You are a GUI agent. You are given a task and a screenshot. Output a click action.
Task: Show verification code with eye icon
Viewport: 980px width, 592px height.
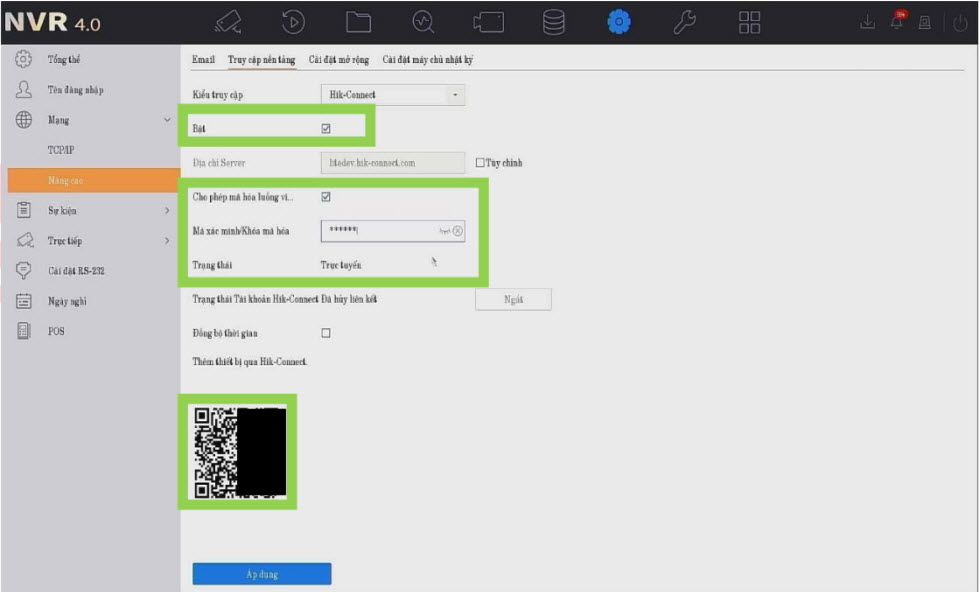pyautogui.click(x=444, y=231)
